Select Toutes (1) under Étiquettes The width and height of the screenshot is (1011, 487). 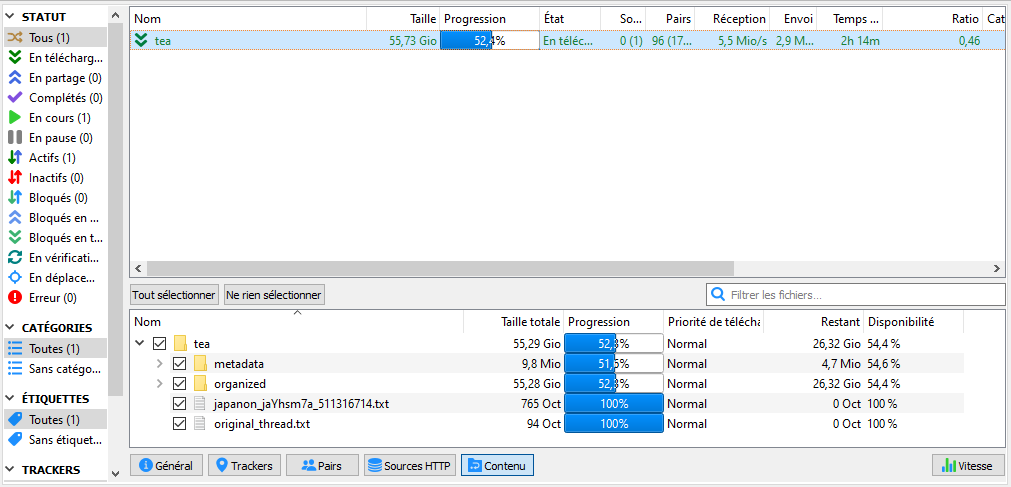pyautogui.click(x=55, y=420)
